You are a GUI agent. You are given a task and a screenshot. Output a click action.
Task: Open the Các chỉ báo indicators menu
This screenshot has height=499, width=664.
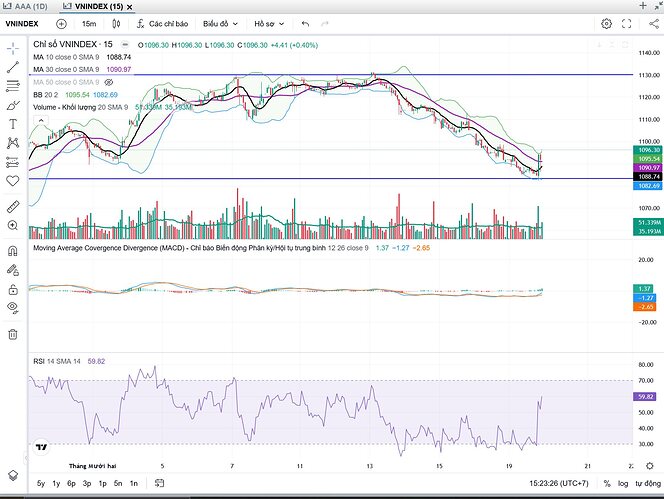(x=155, y=23)
